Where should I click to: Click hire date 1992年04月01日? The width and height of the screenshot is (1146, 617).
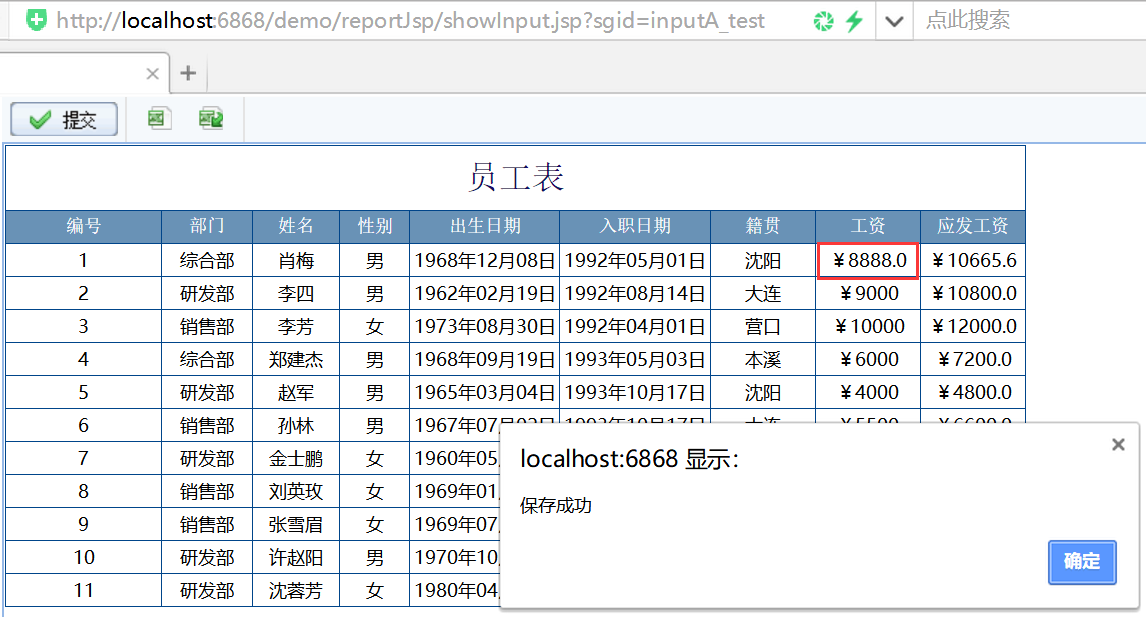point(634,326)
